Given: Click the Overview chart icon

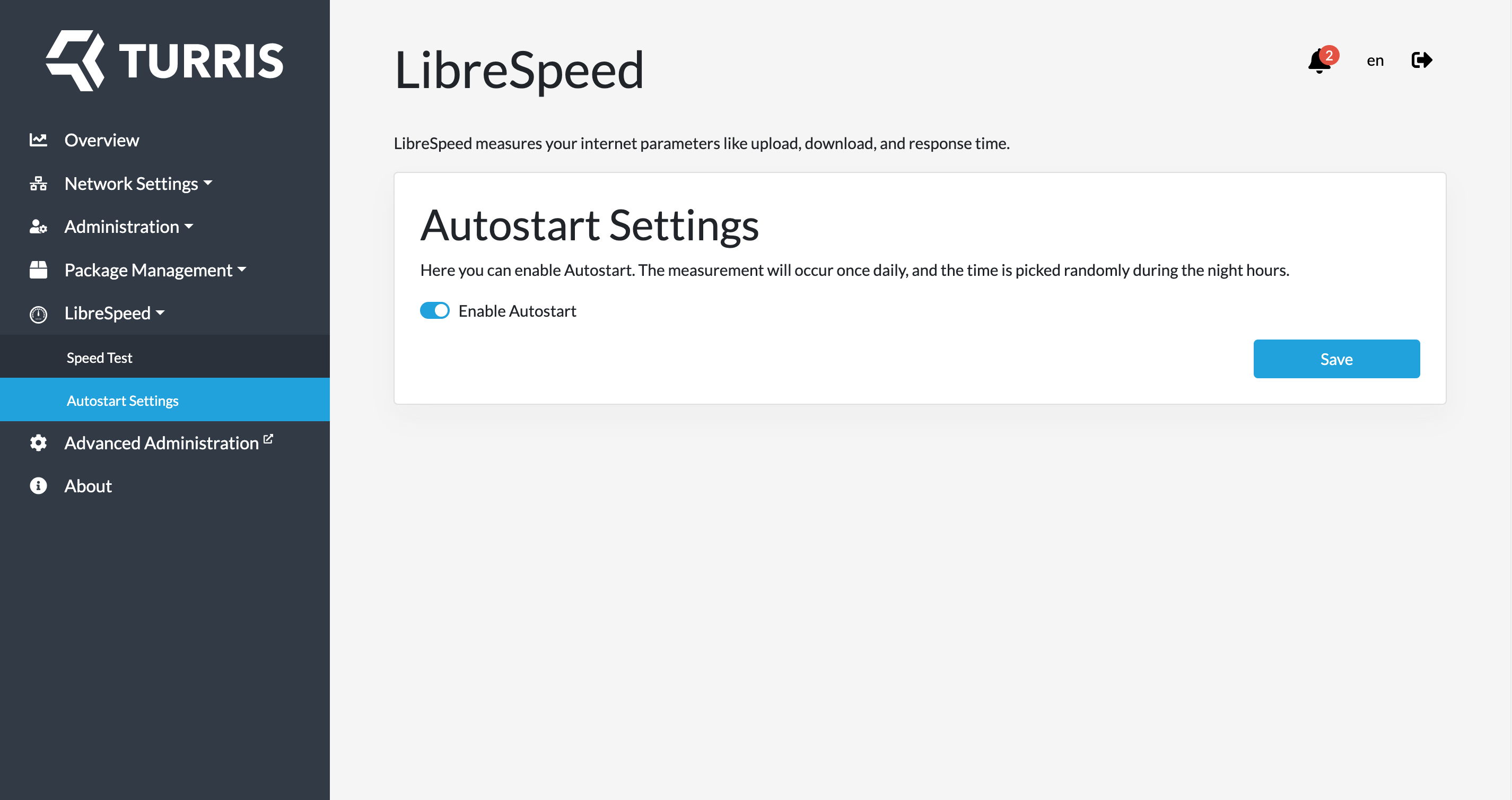Looking at the screenshot, I should 38,140.
